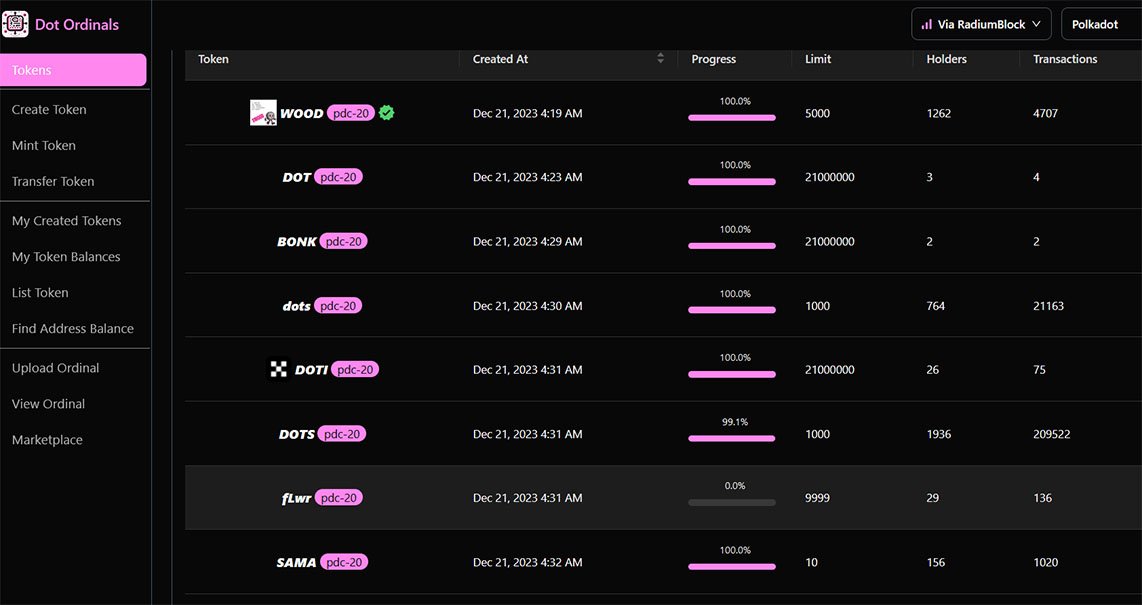Select the Tokens sidebar item
This screenshot has width=1142, height=605.
coord(74,70)
